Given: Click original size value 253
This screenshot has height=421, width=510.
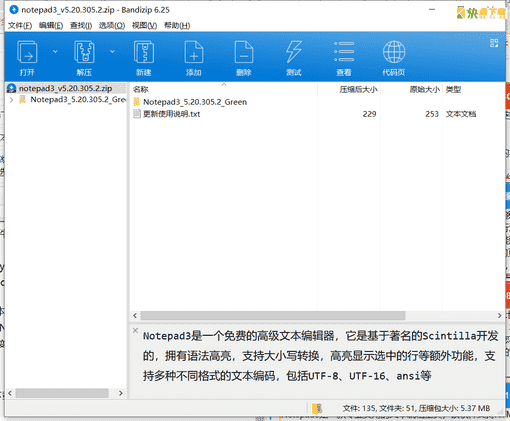Looking at the screenshot, I should [432, 114].
